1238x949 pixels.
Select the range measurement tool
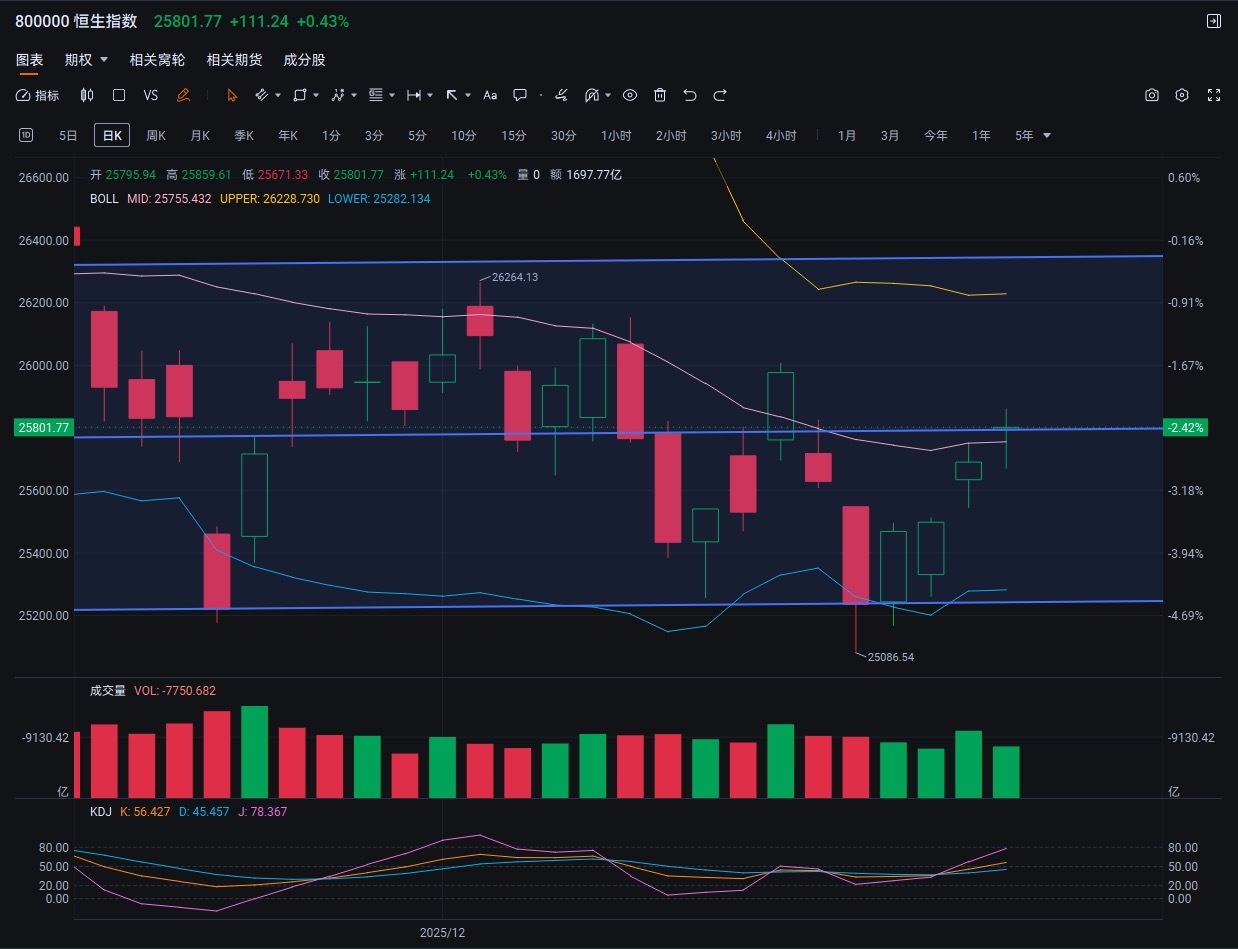pyautogui.click(x=414, y=95)
